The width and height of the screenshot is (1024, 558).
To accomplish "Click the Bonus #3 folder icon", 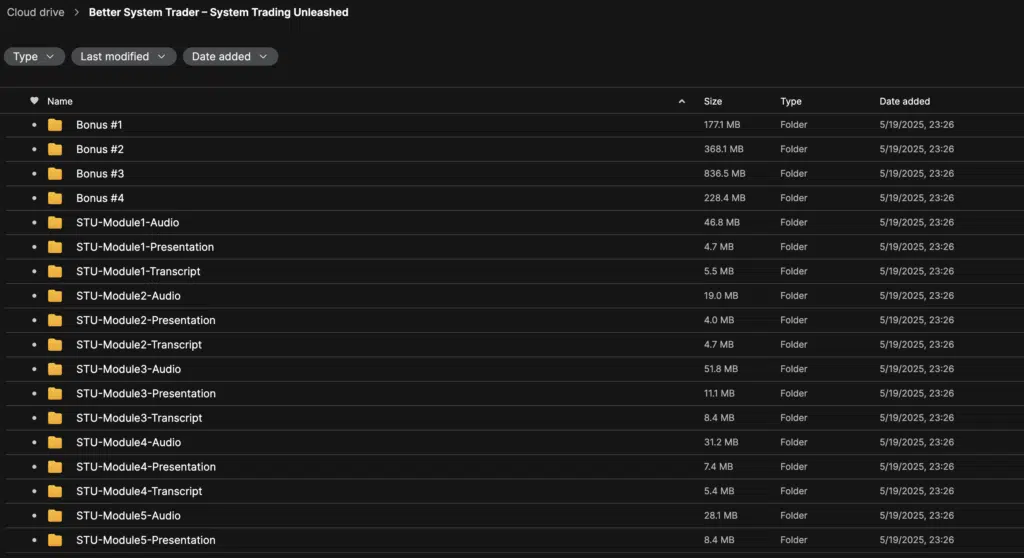I will tap(55, 174).
